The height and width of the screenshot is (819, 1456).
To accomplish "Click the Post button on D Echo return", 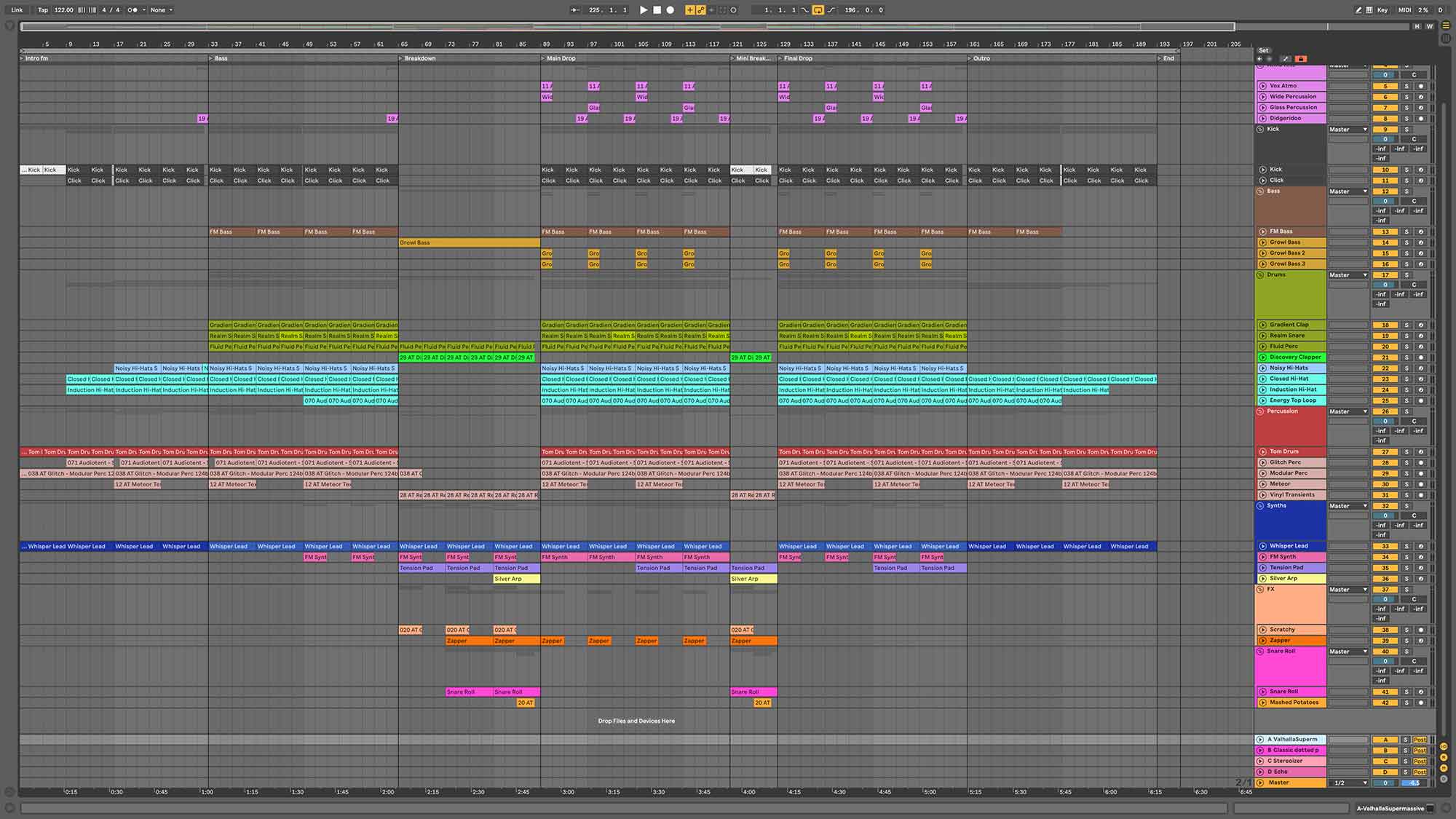I will pyautogui.click(x=1420, y=772).
